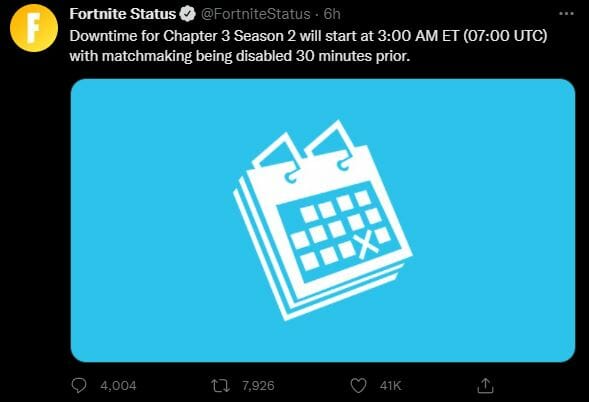Screen dimensions: 589x402
Task: Click the retweet arrows icon
Action: coord(220,386)
